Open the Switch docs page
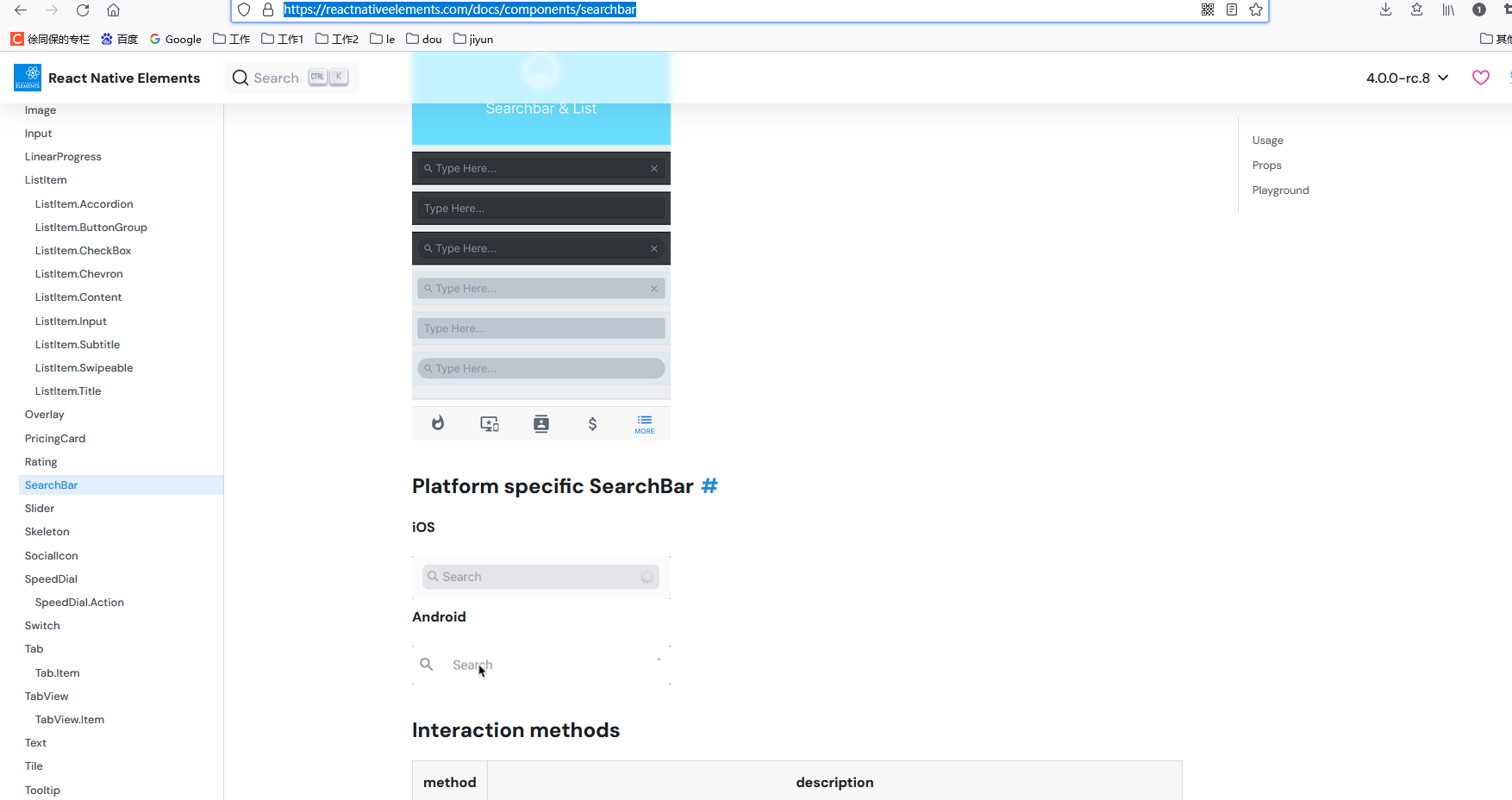Image resolution: width=1512 pixels, height=800 pixels. pos(42,625)
